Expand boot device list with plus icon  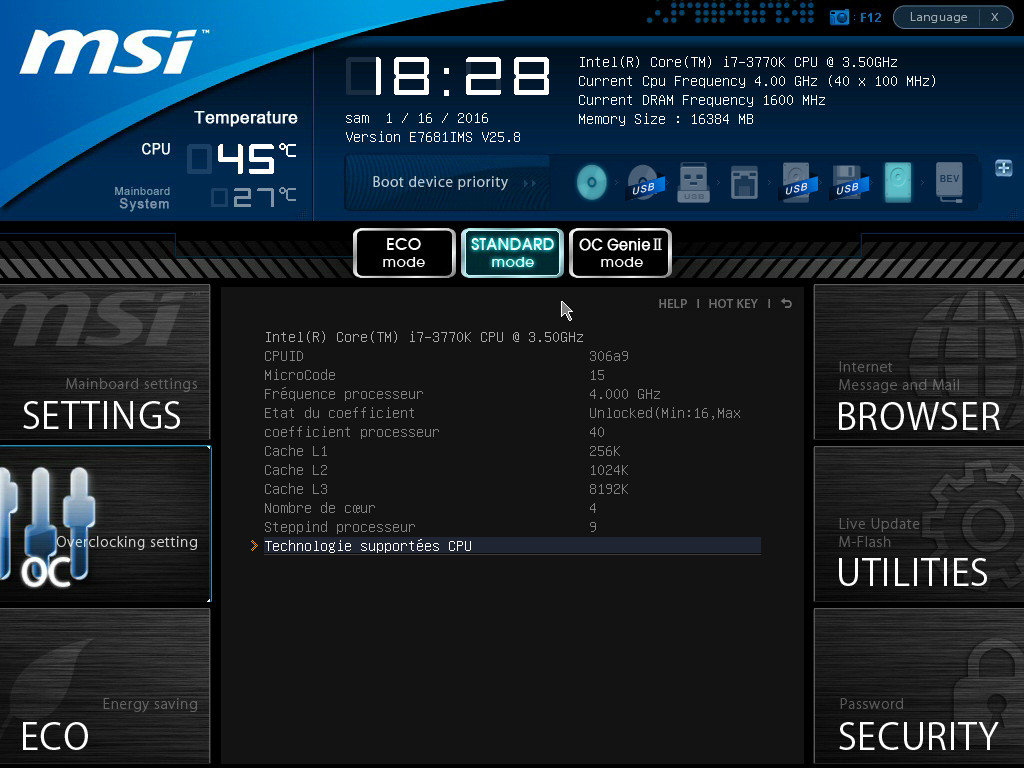pyautogui.click(x=1004, y=168)
